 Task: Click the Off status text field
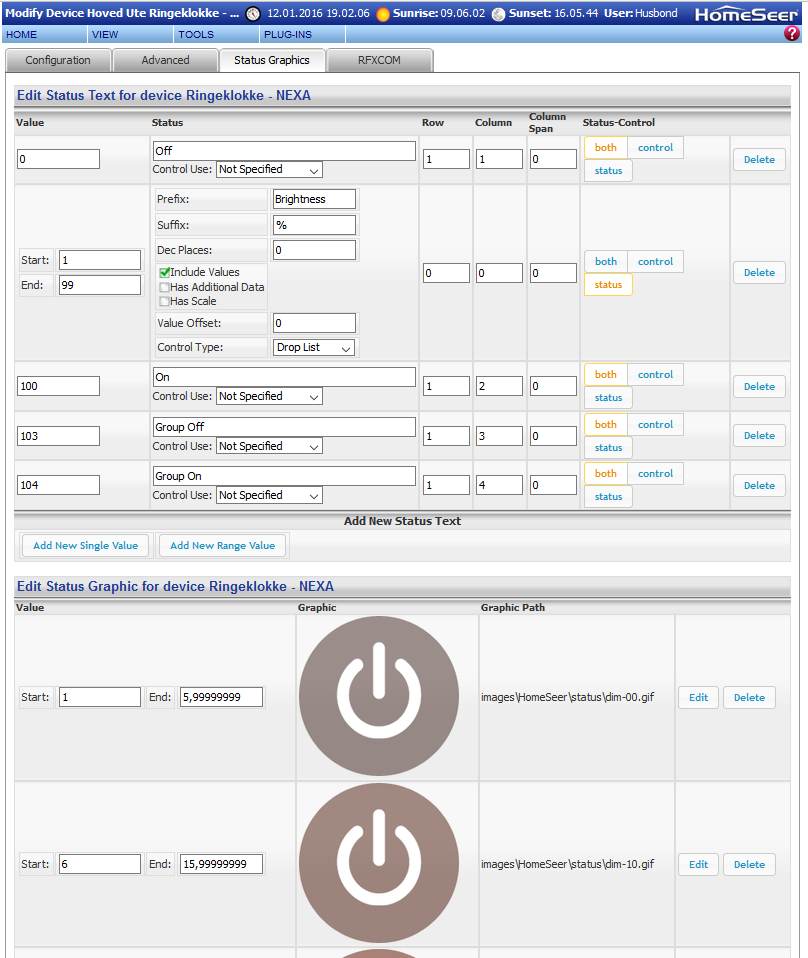coord(284,151)
